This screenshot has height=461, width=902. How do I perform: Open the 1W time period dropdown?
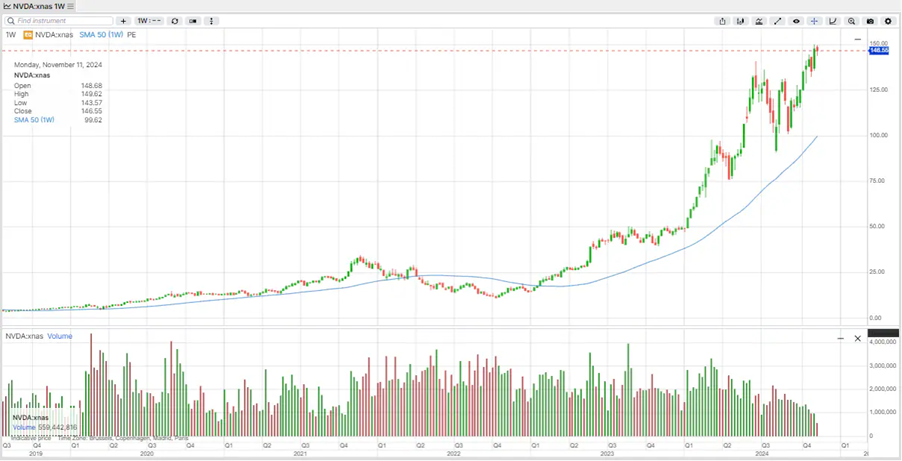[x=149, y=21]
